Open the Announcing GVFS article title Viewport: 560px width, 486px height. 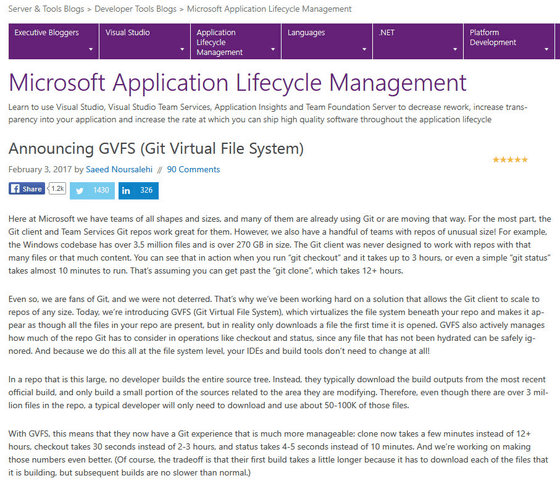click(156, 149)
